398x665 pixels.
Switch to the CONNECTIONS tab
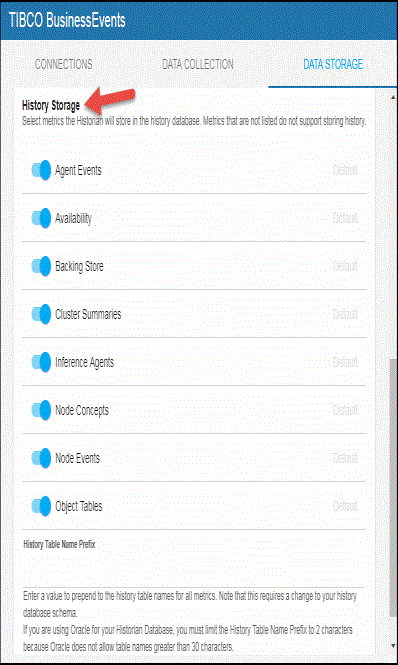point(63,64)
